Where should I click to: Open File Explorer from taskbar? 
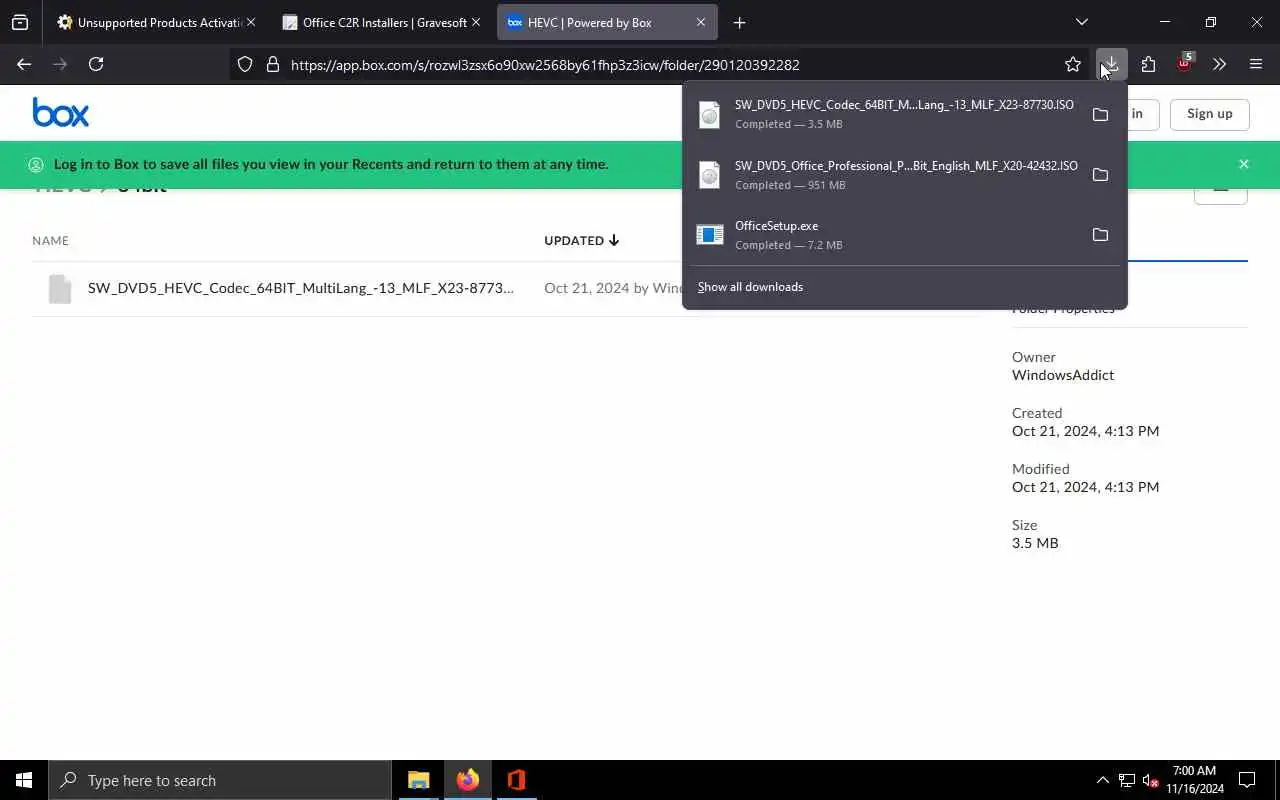[x=418, y=780]
